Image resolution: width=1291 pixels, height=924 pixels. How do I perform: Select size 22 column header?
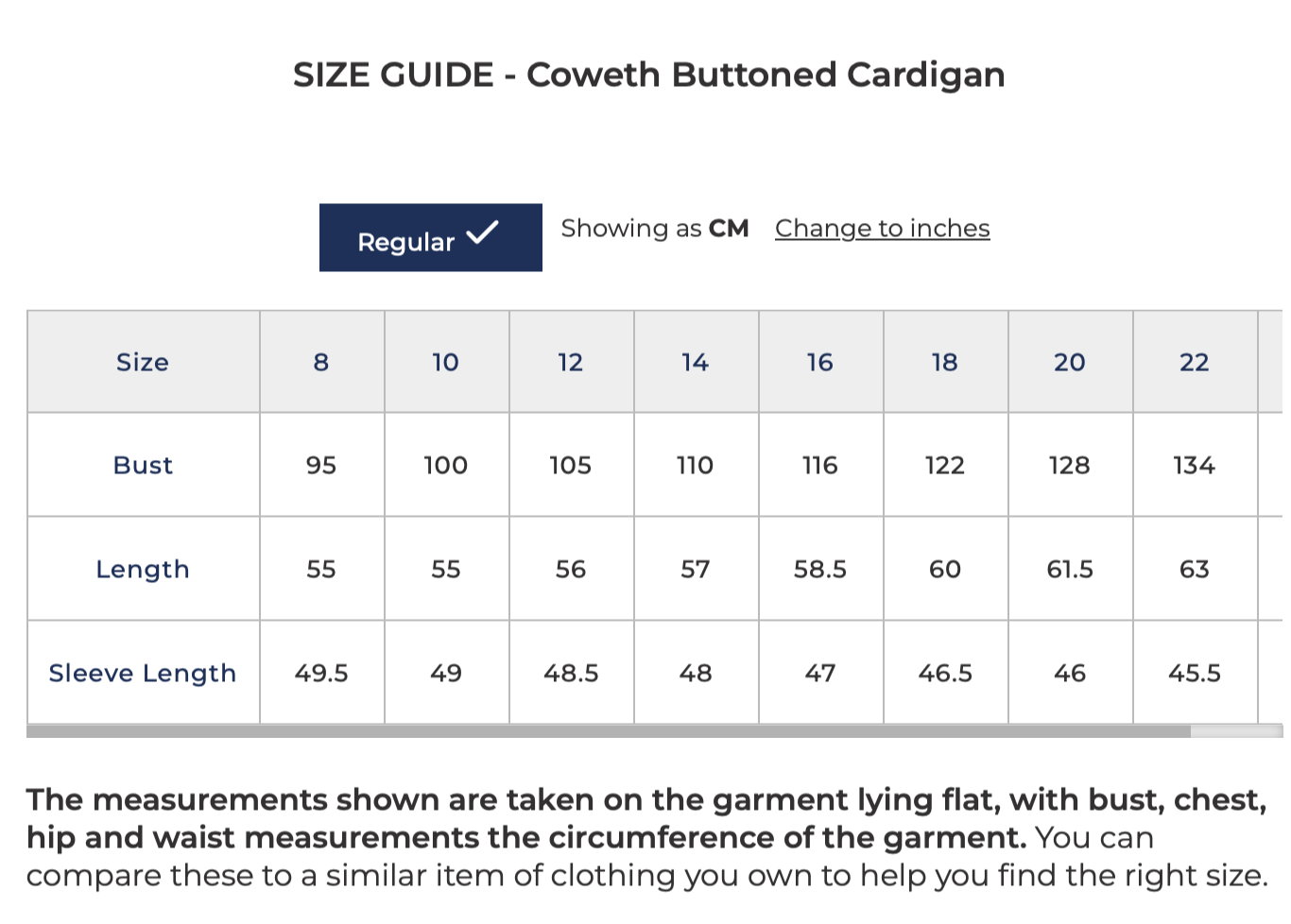(x=1195, y=362)
